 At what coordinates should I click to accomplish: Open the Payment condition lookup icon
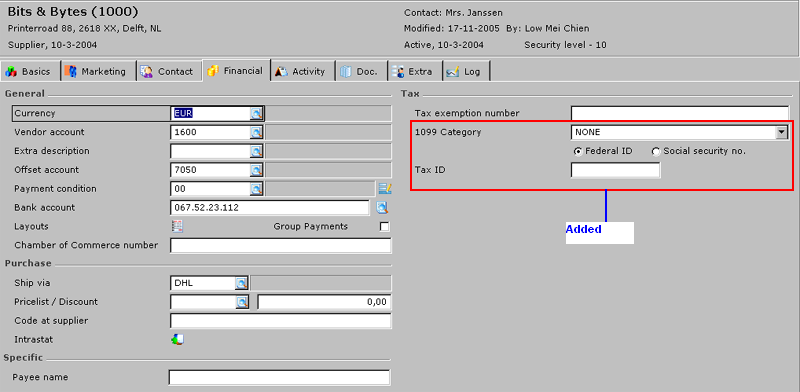click(x=256, y=189)
